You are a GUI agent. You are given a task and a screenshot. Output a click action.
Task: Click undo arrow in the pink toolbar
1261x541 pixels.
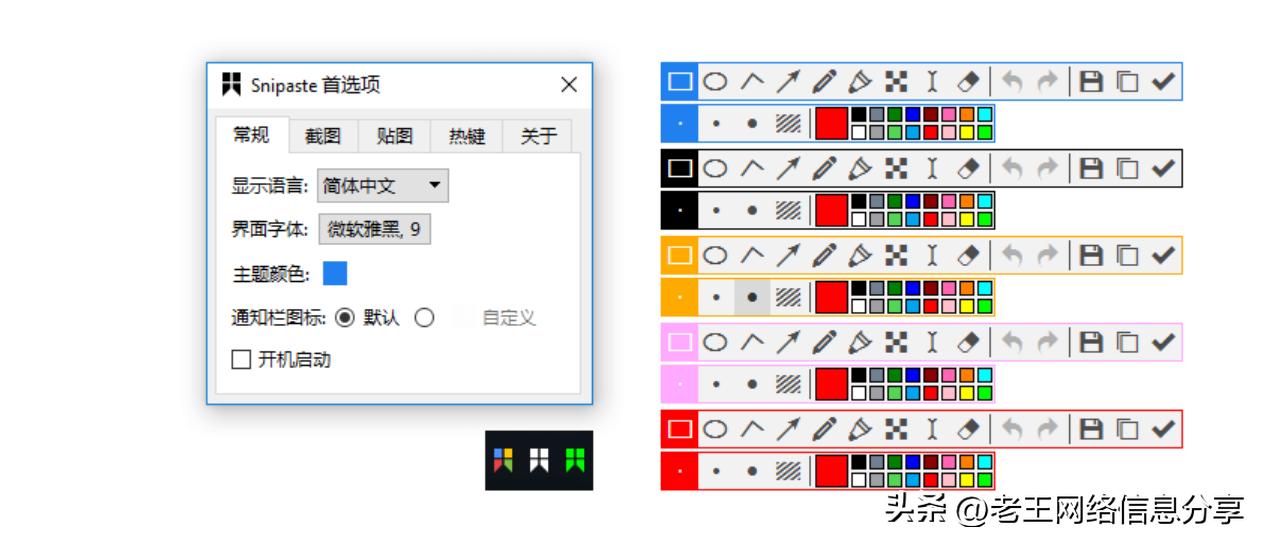(x=1011, y=343)
